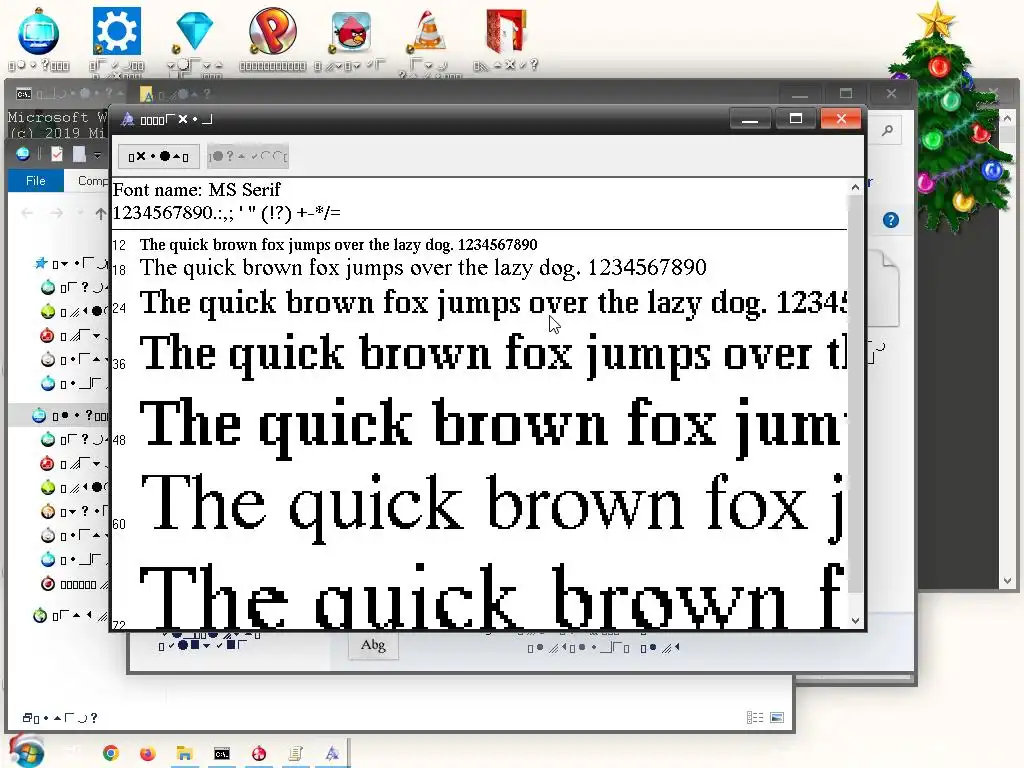Click the script scroll taskbar icon
Viewport: 1024px width, 768px height.
click(296, 753)
